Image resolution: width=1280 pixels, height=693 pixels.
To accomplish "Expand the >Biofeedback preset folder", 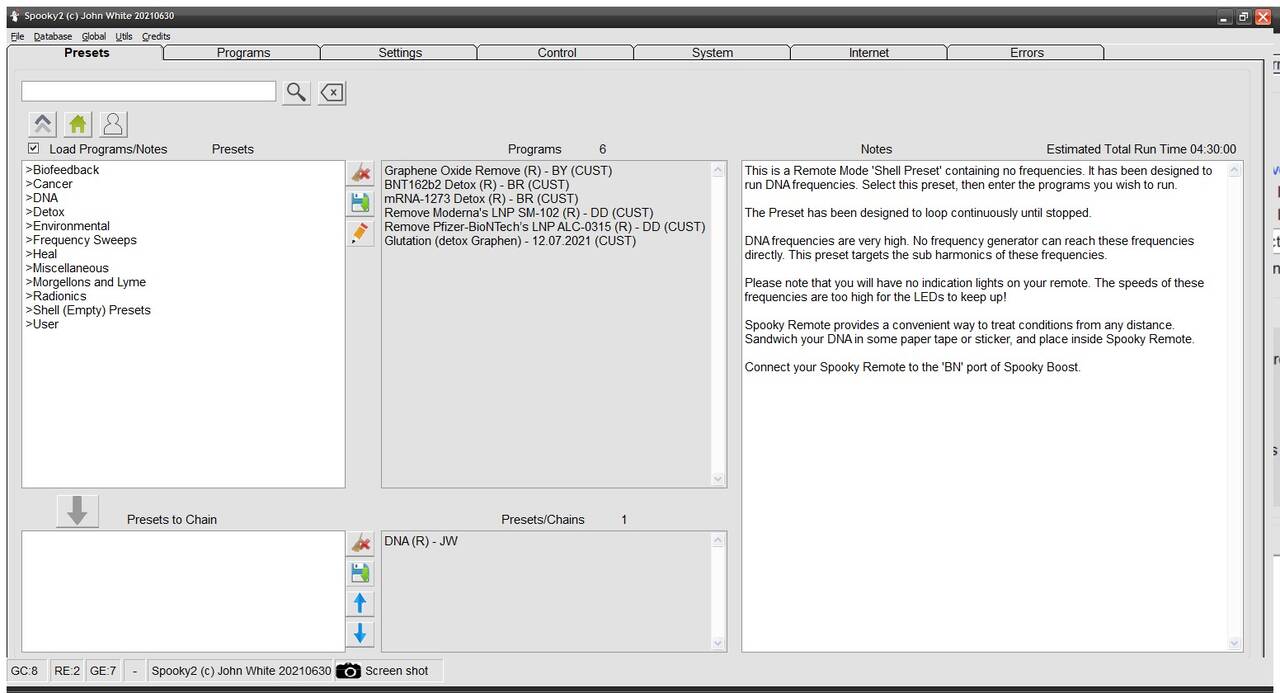I will (x=62, y=170).
